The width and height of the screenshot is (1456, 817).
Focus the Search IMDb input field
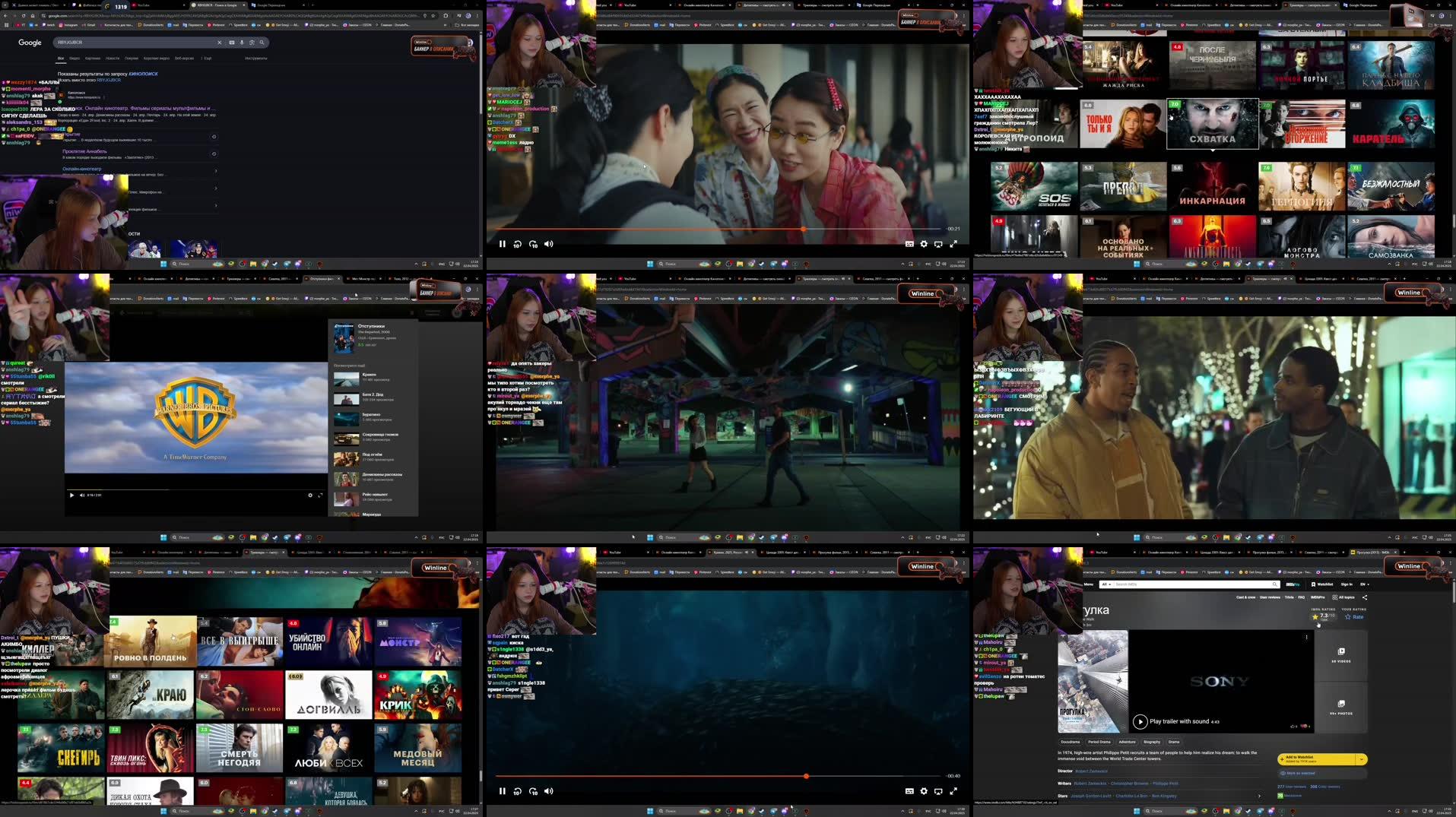(1192, 584)
